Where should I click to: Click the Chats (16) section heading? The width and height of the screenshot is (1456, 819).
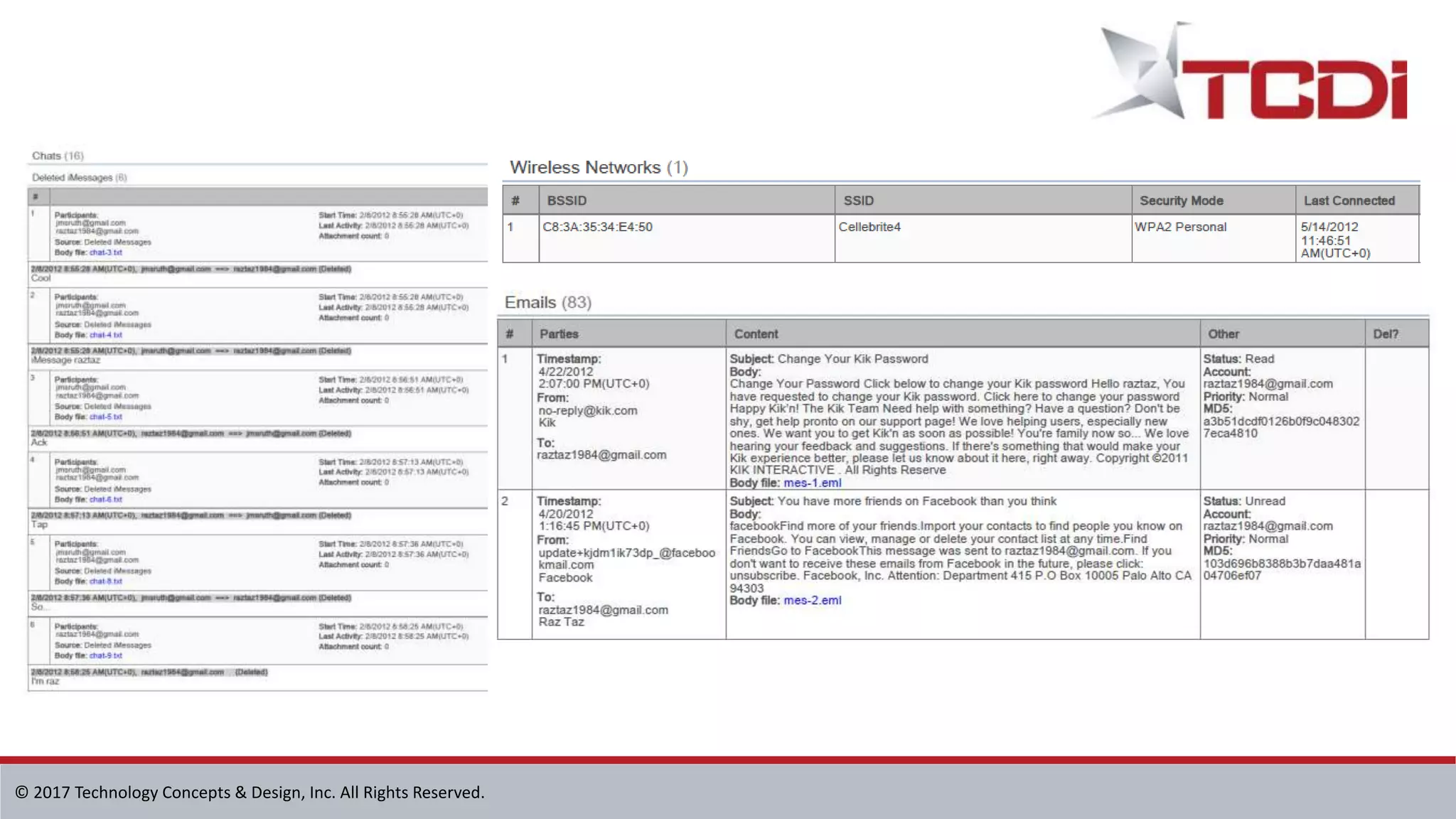coord(58,156)
